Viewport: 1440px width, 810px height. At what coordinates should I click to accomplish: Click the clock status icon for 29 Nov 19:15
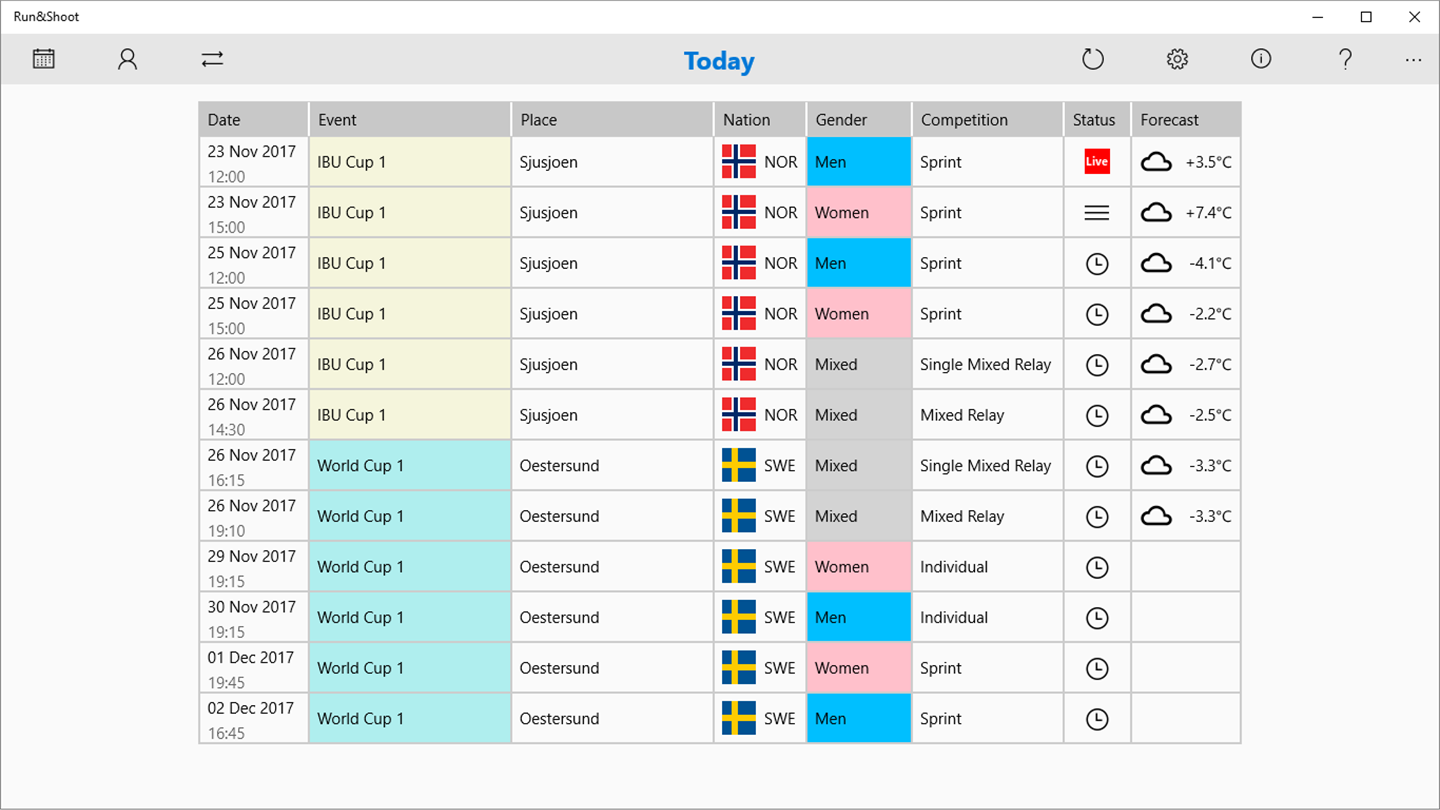1097,567
